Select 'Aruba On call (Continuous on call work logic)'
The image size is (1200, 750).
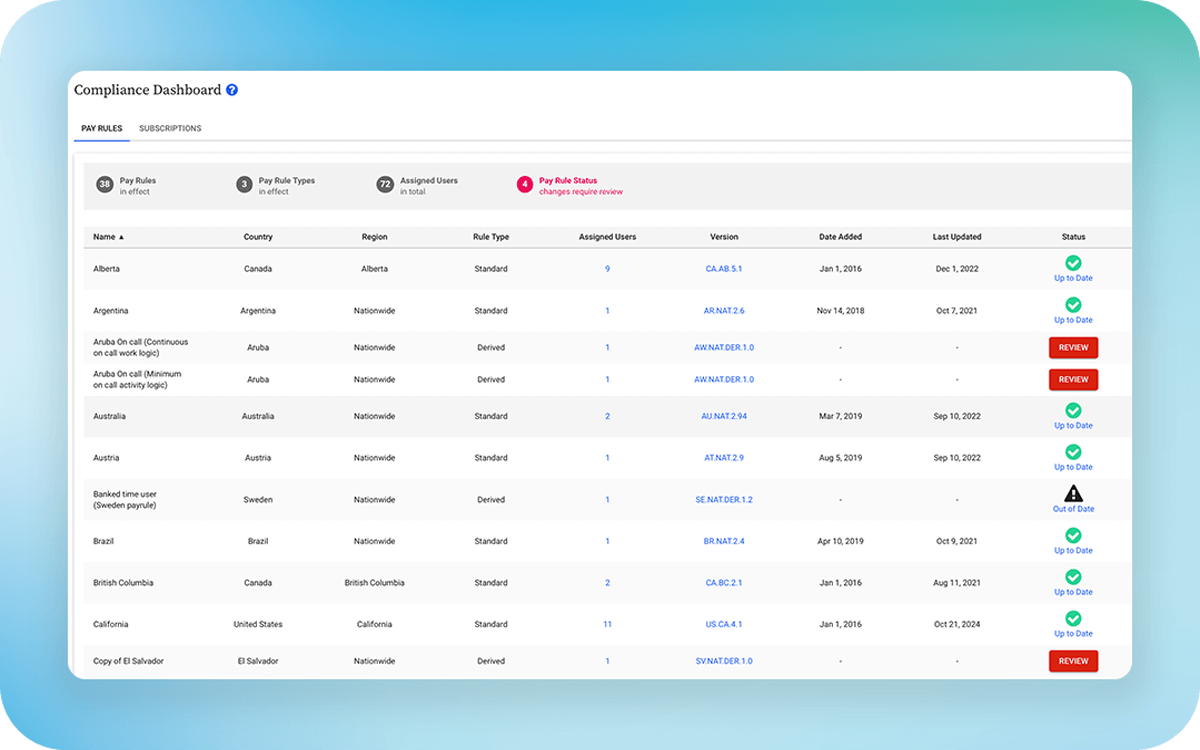point(141,348)
